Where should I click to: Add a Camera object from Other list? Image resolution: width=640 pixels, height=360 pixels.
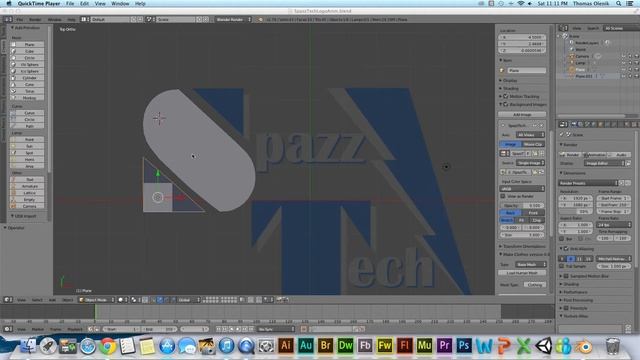(x=27, y=206)
